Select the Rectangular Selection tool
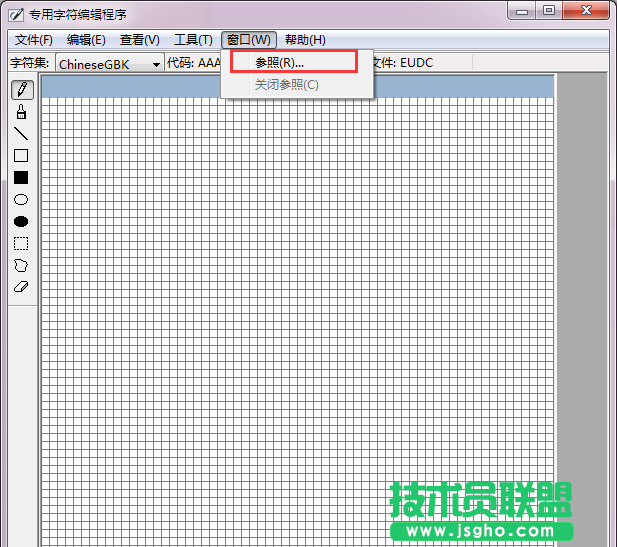617x547 pixels. (21, 244)
